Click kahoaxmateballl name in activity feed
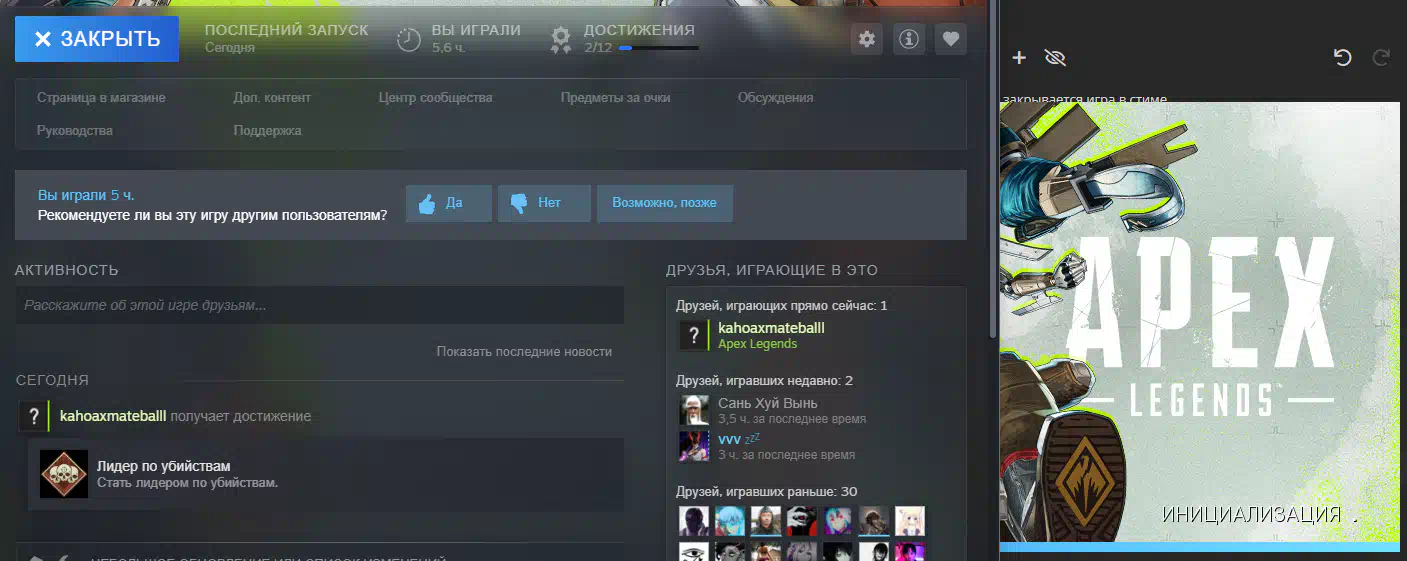Viewport: 1407px width, 561px height. click(x=113, y=416)
